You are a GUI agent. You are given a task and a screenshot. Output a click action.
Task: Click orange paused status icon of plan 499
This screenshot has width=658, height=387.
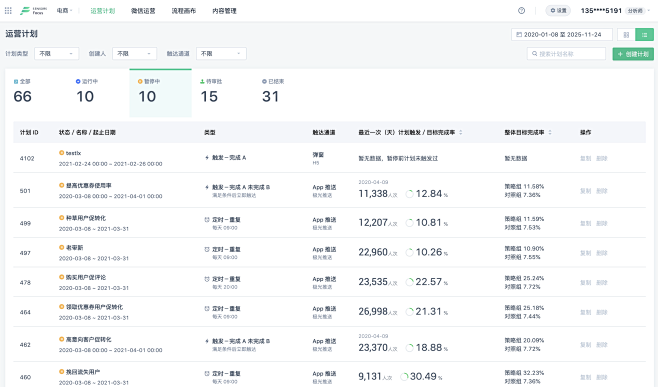62,218
